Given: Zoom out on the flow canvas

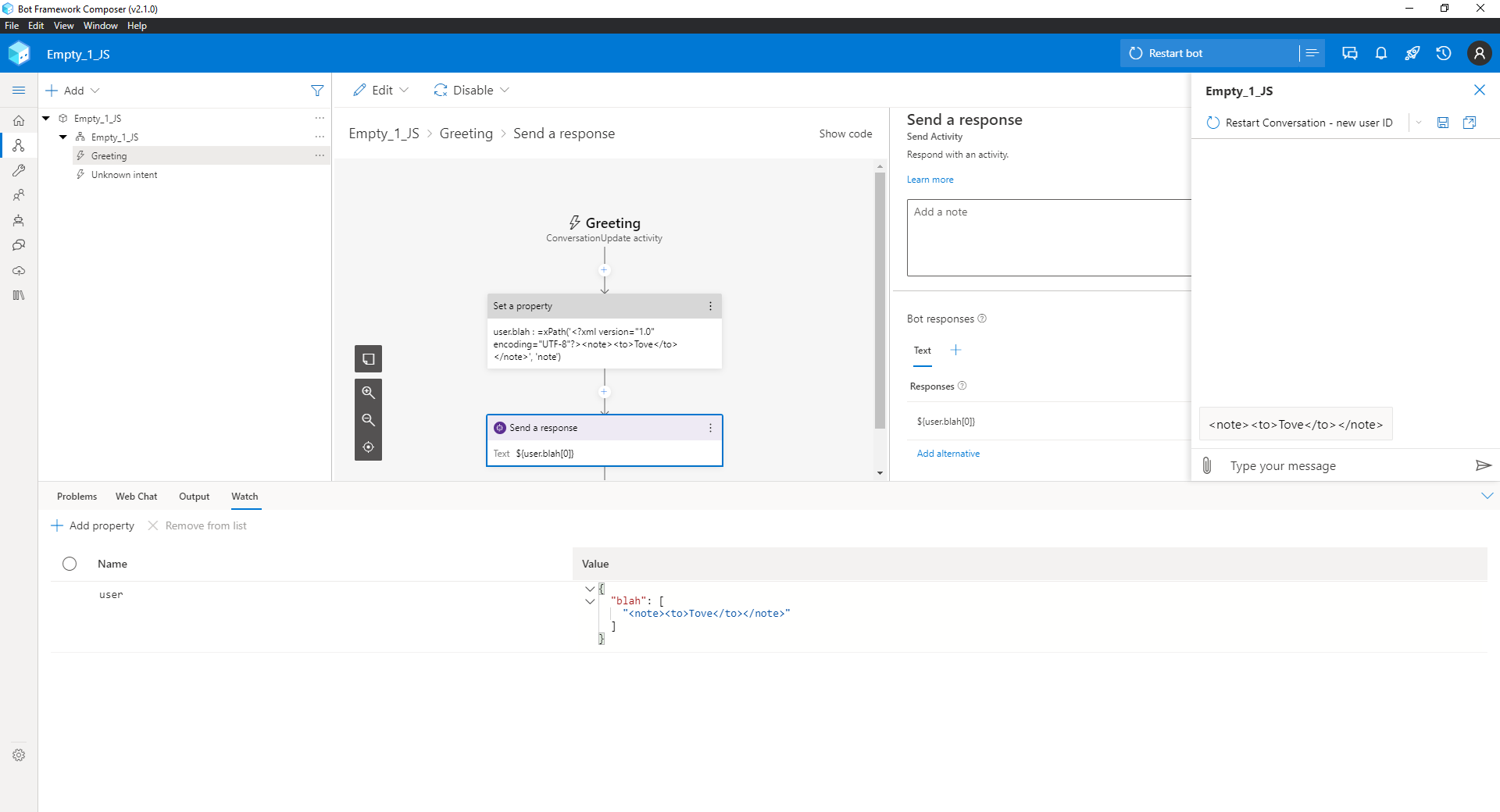Looking at the screenshot, I should click(x=368, y=419).
